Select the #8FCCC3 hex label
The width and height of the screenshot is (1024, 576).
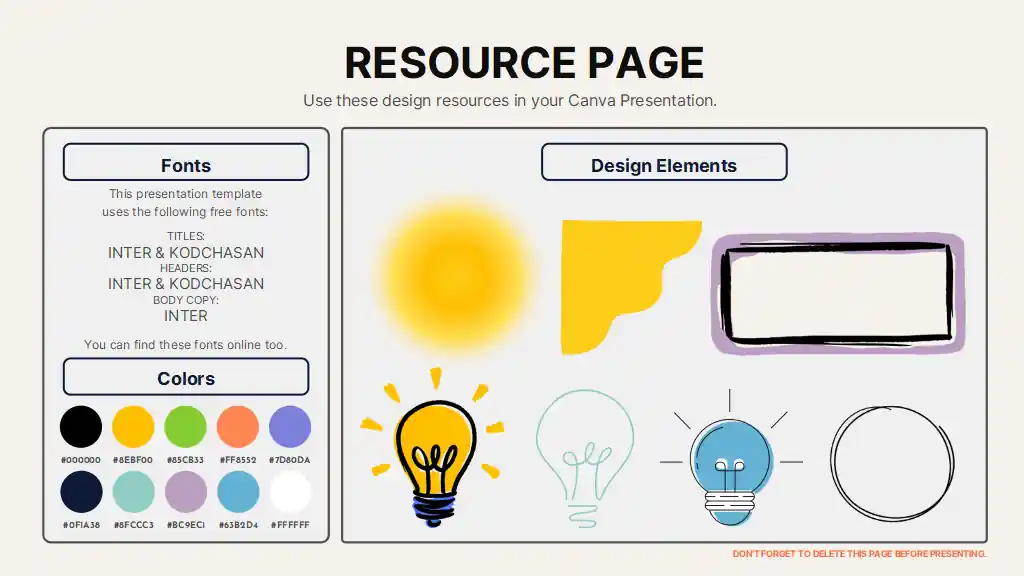tap(133, 525)
